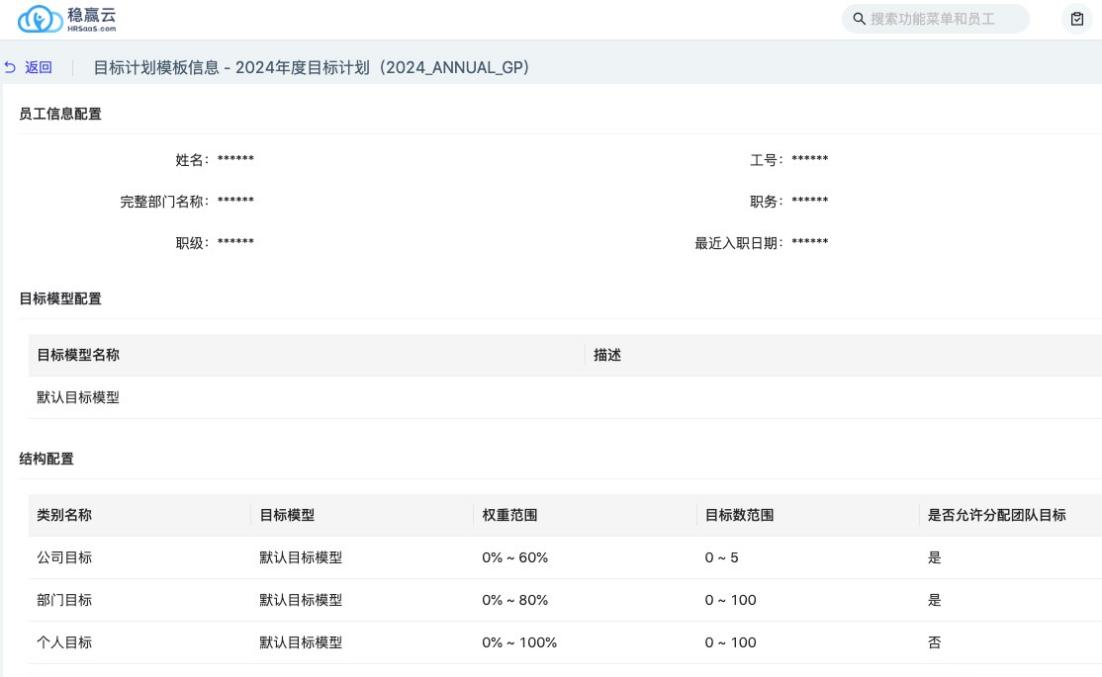Viewport: 1102px width, 677px height.
Task: Focus the 搜索功能菜单和员工 search field
Action: coord(940,19)
